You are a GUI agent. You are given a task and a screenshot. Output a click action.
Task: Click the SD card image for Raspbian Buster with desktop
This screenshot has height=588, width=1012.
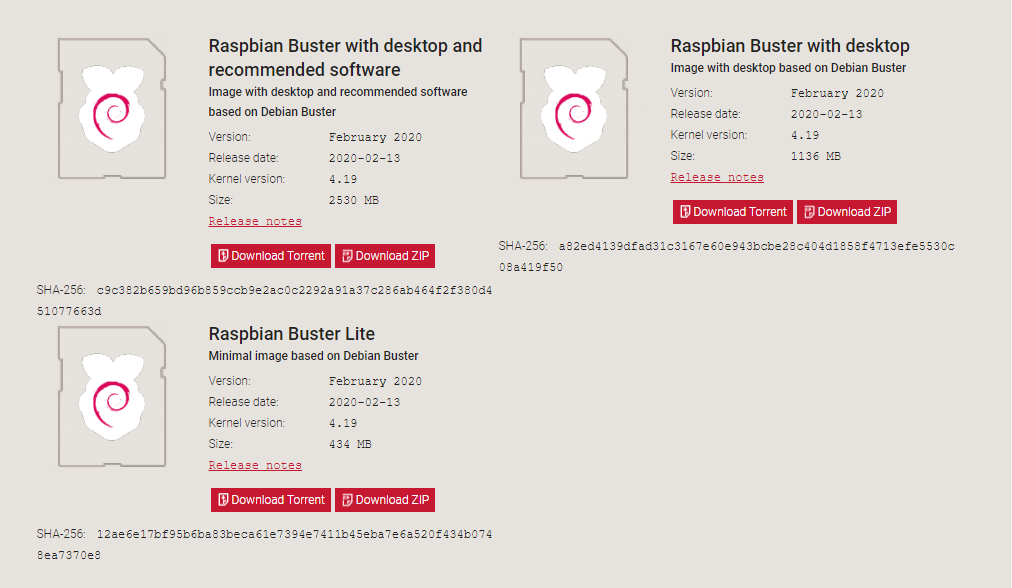[574, 108]
